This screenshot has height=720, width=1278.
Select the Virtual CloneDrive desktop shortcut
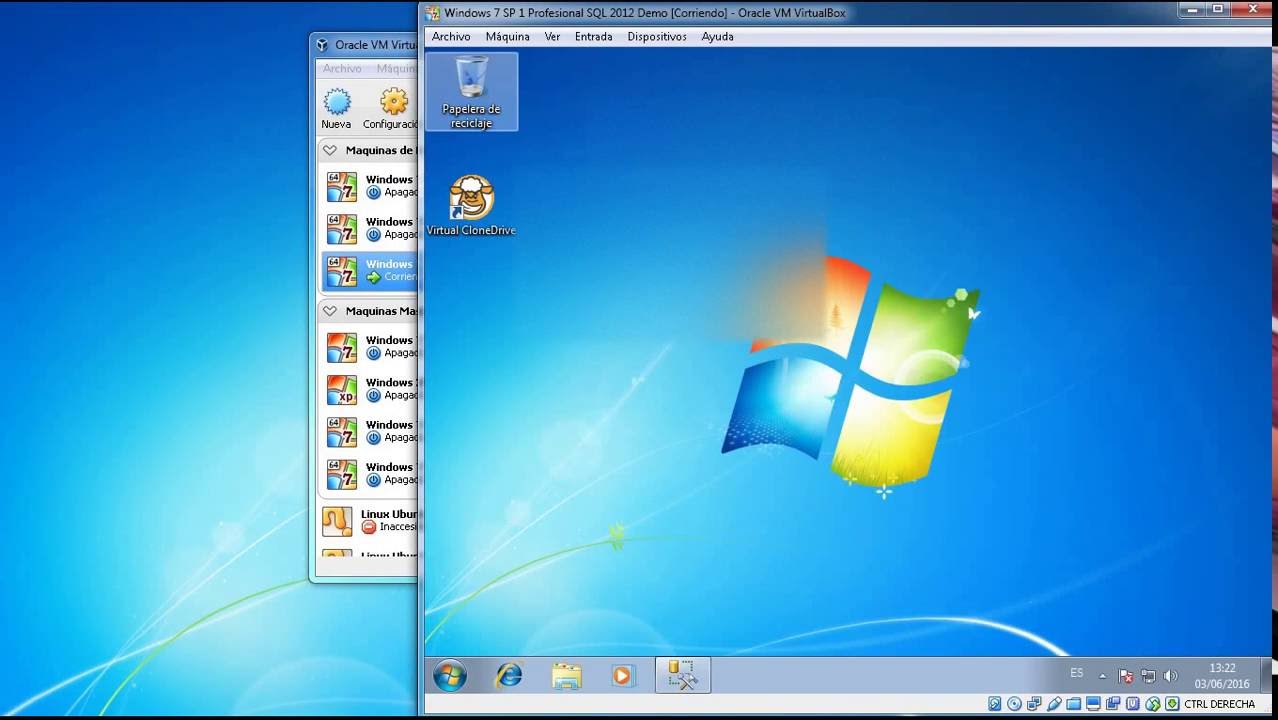471,206
